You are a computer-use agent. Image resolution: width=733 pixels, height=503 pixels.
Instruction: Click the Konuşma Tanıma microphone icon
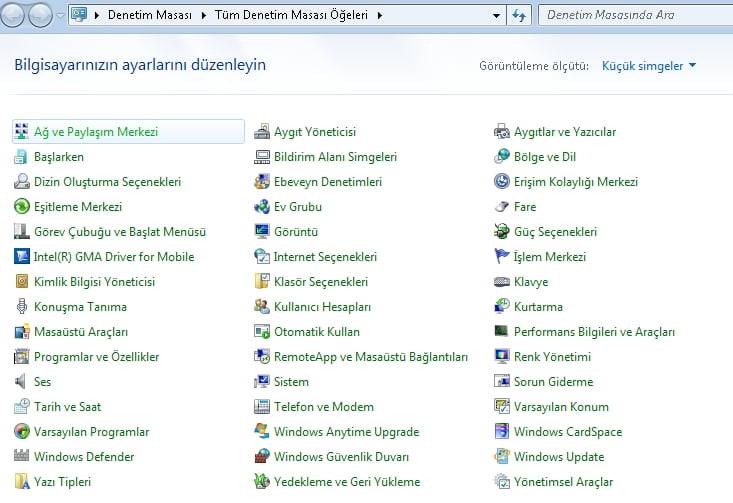click(x=22, y=306)
